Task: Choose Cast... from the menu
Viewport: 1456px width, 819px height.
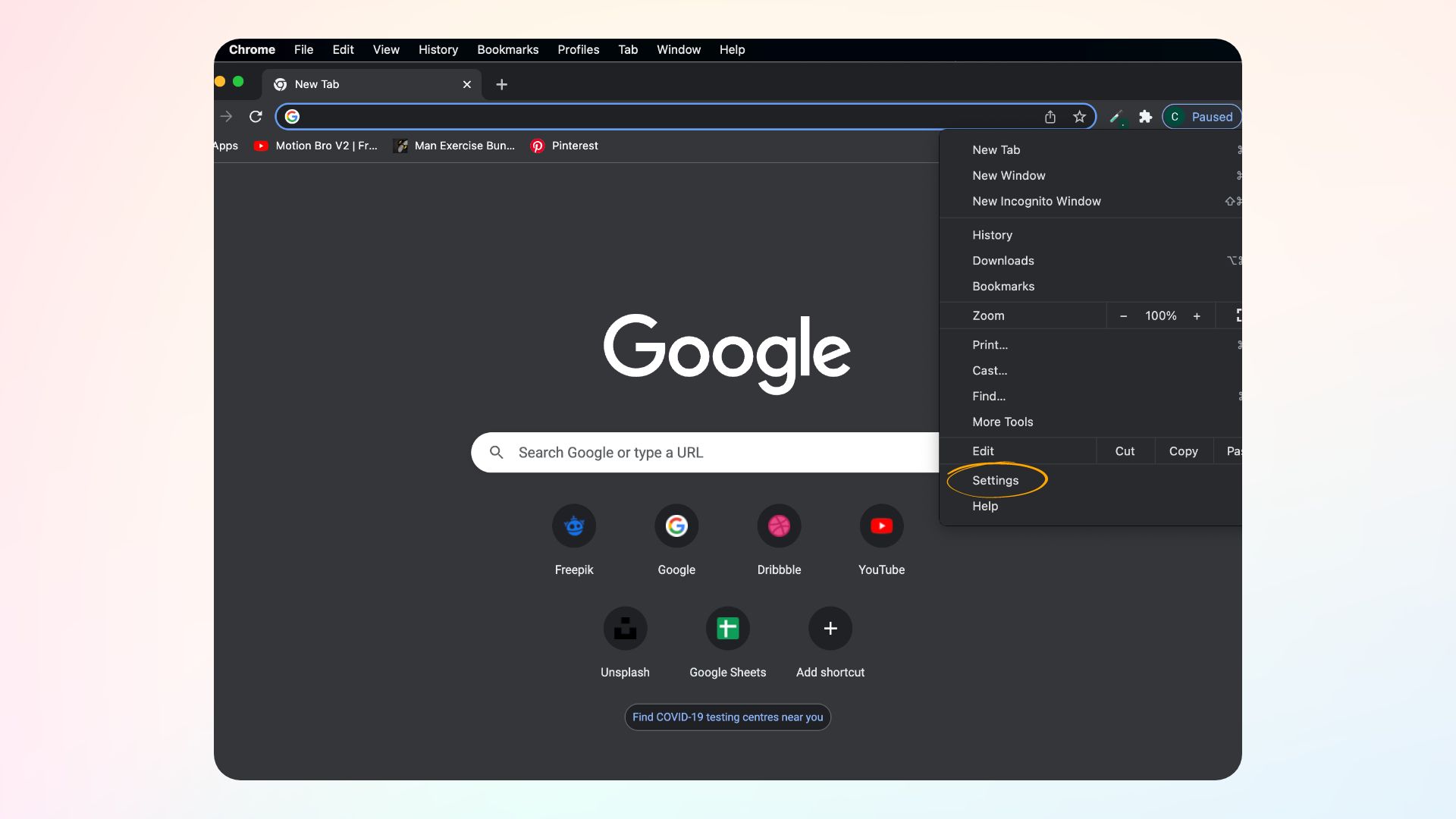Action: [x=1090, y=371]
